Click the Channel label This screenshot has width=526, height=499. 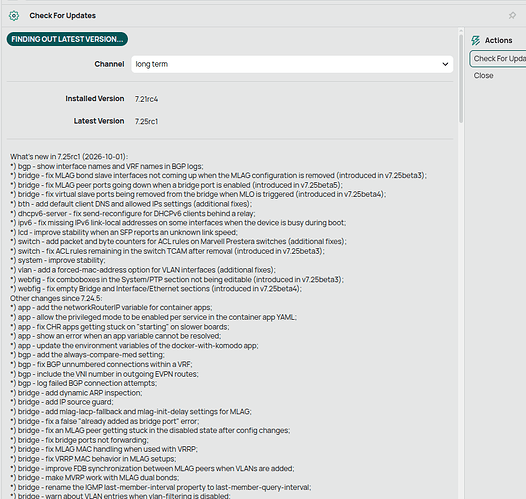coord(109,64)
